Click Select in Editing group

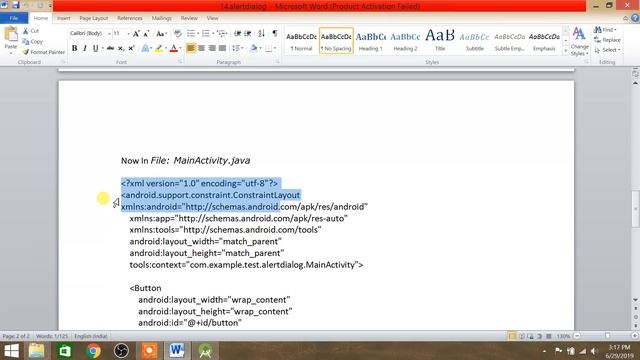pos(607,50)
